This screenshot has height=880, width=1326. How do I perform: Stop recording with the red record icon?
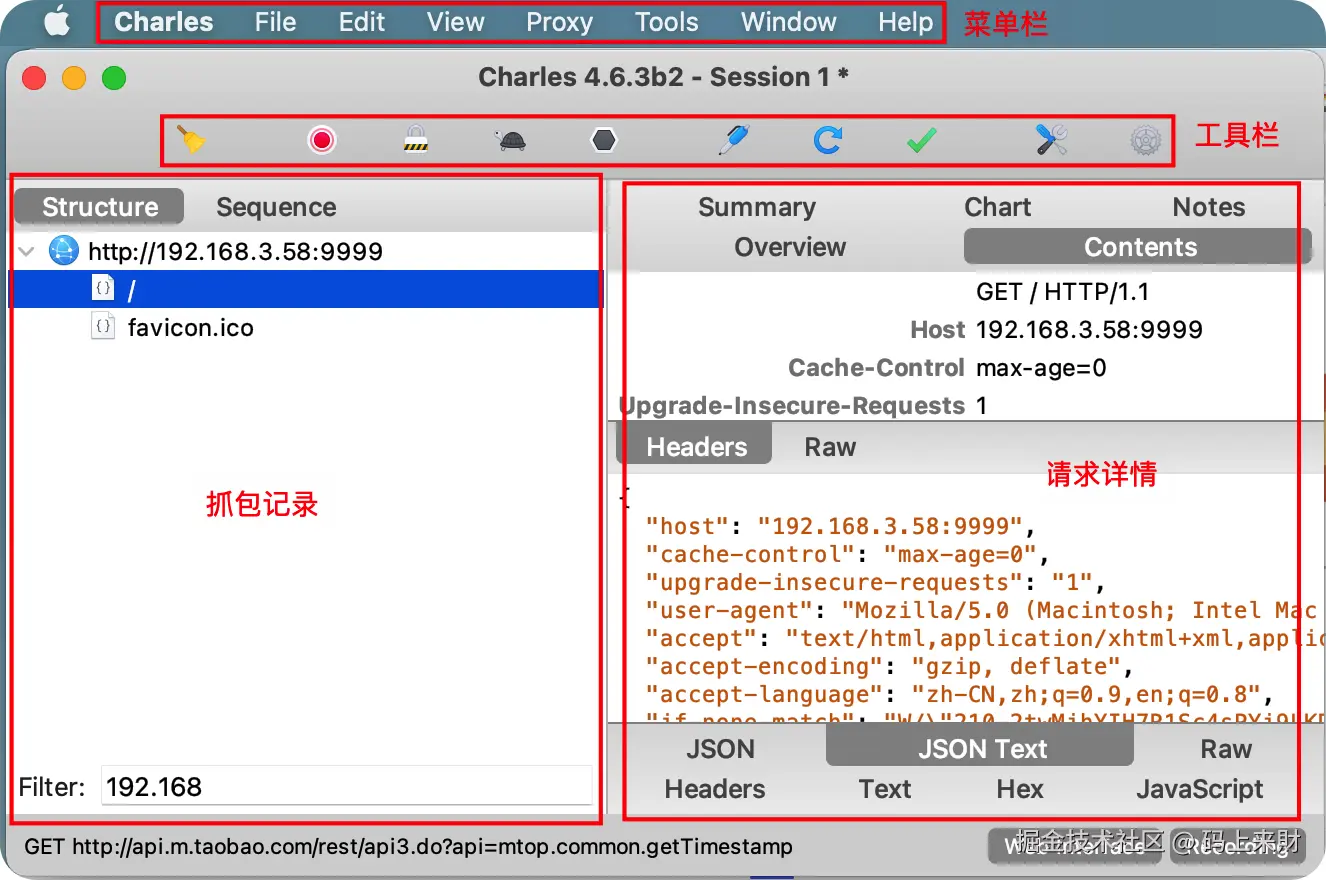point(320,140)
